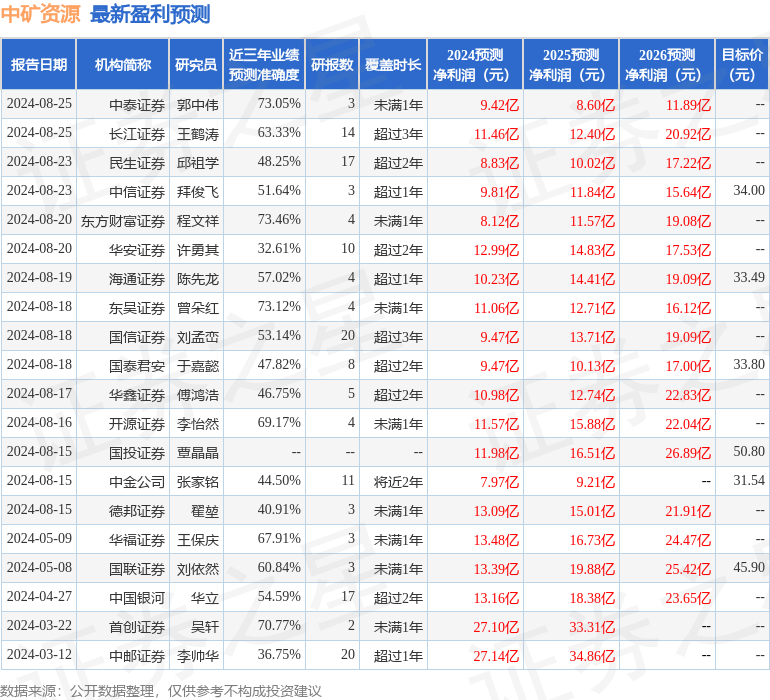Click the 机构简称 column header

pyautogui.click(x=122, y=65)
